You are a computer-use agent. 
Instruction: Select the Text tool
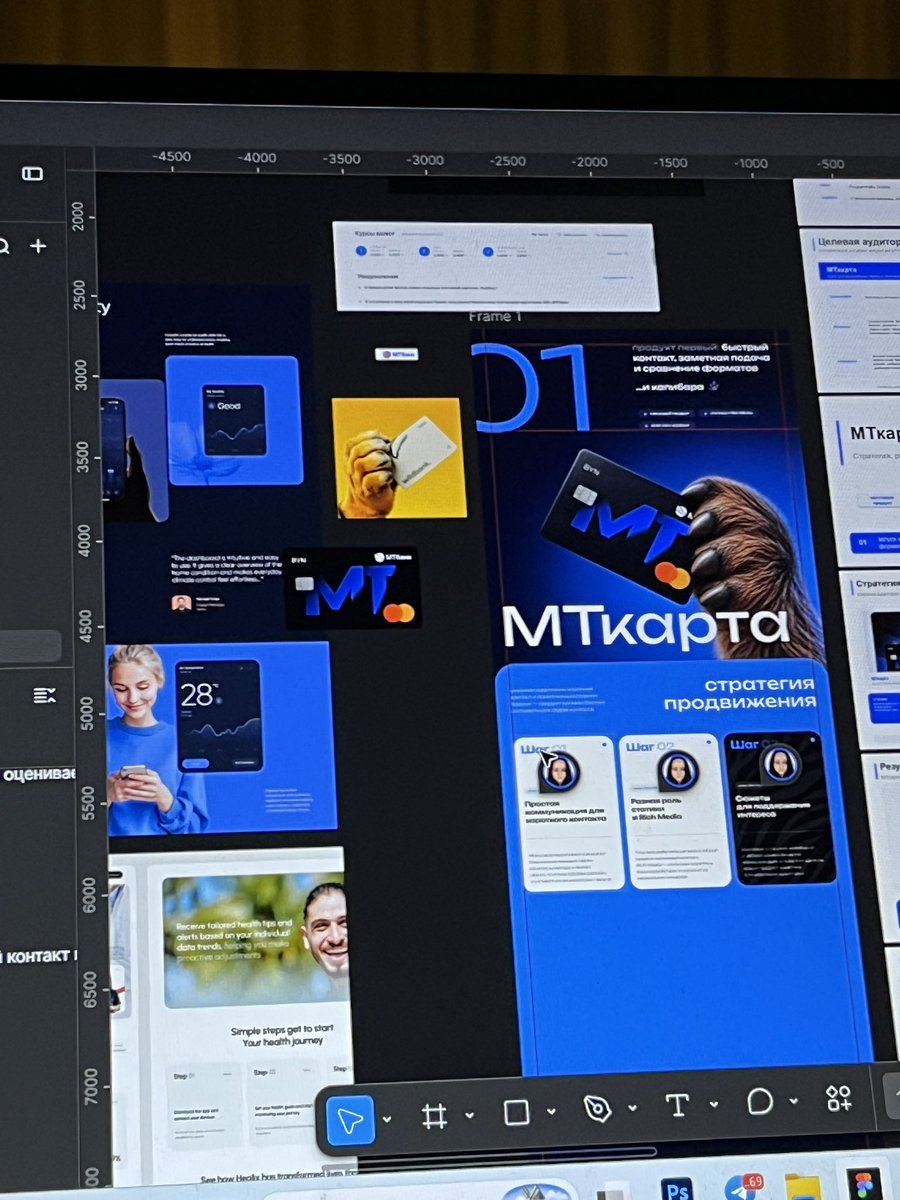pos(677,1105)
